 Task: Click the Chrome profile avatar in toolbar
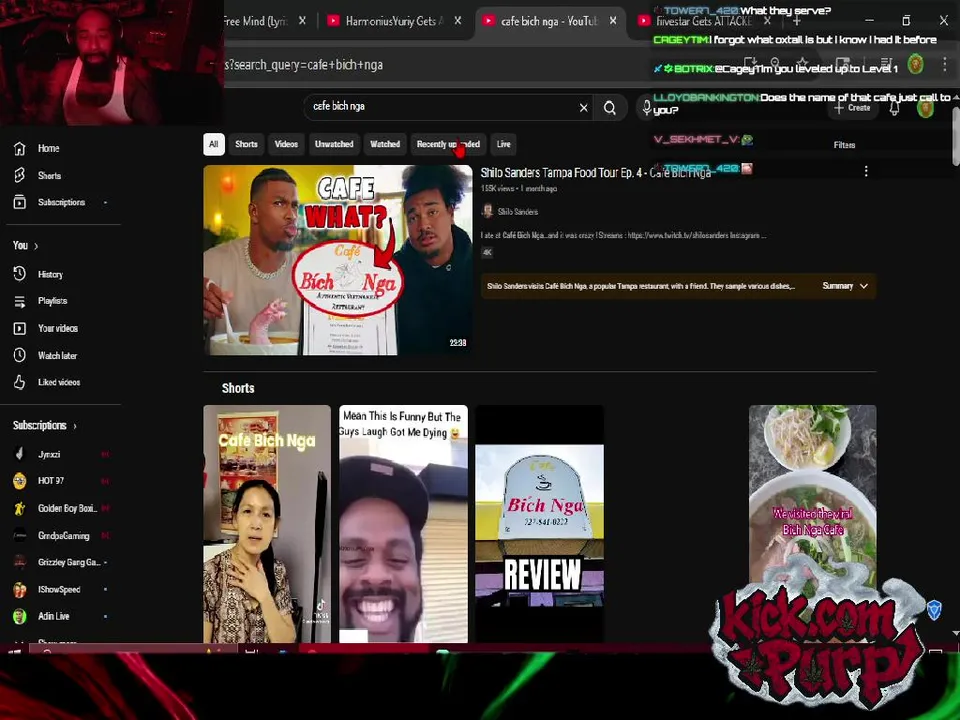(915, 64)
